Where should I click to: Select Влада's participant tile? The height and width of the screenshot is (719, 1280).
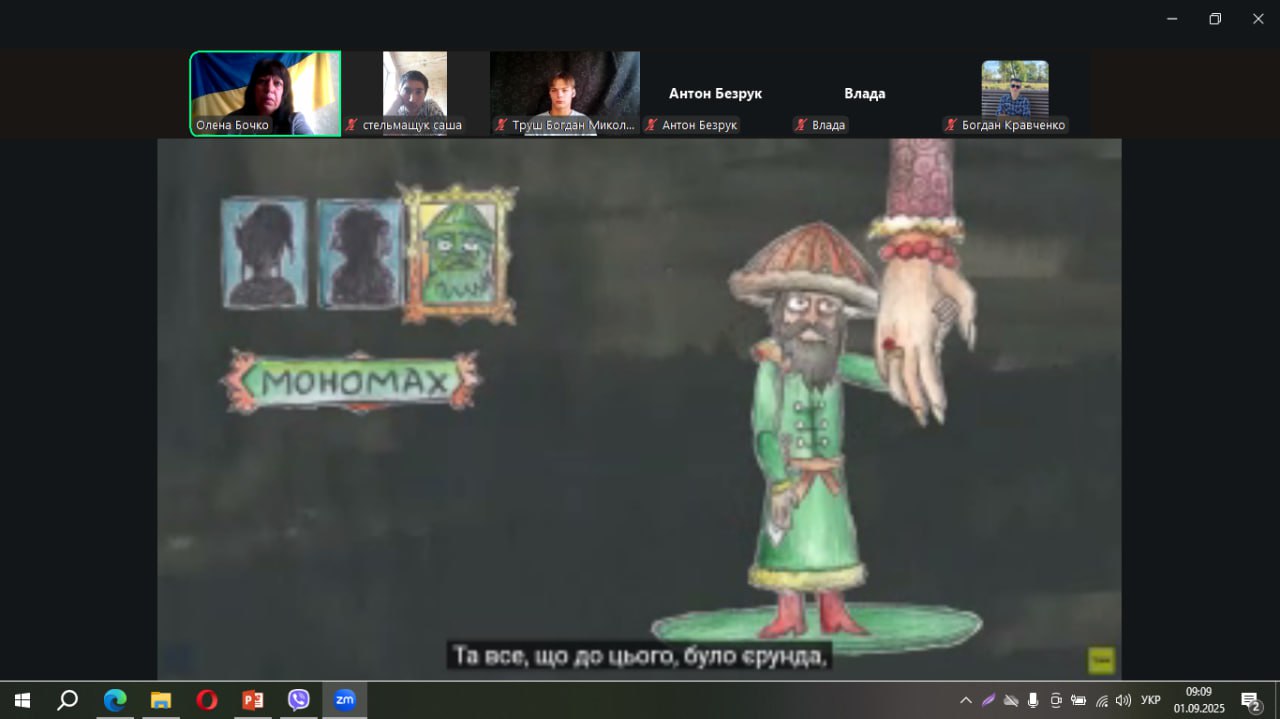click(x=865, y=93)
